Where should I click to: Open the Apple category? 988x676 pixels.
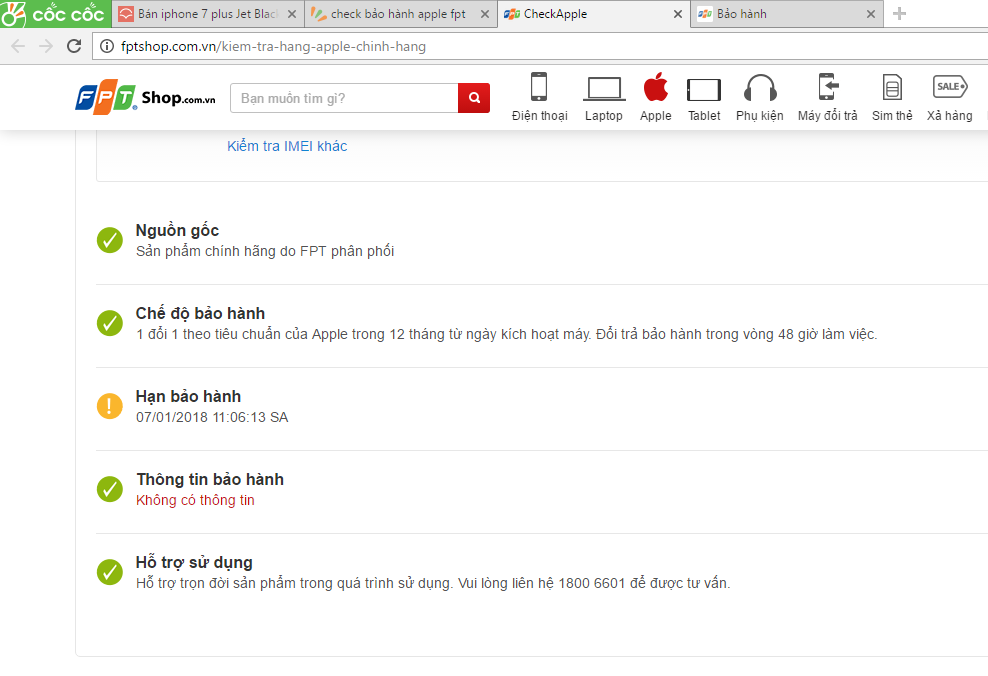pos(655,96)
